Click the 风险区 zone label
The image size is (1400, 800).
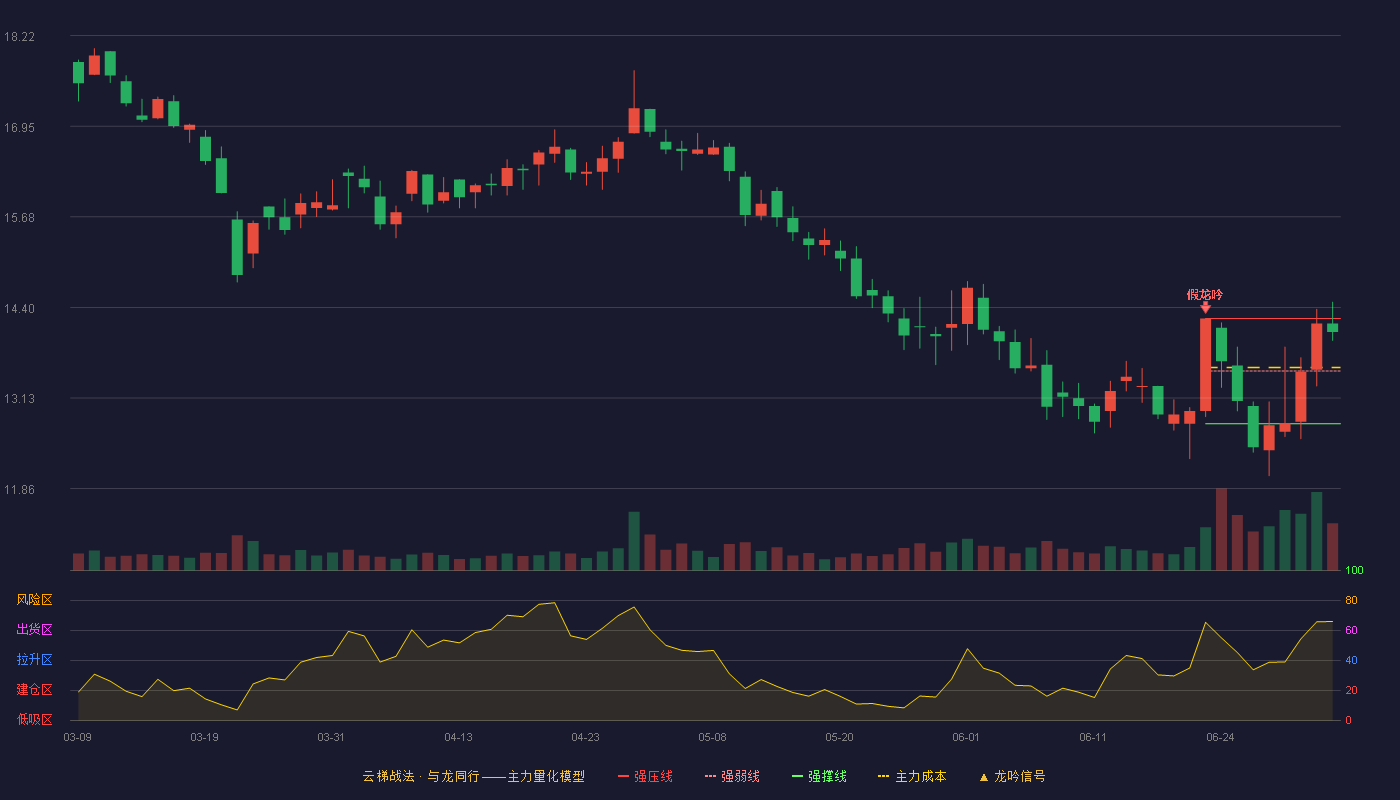[34, 600]
